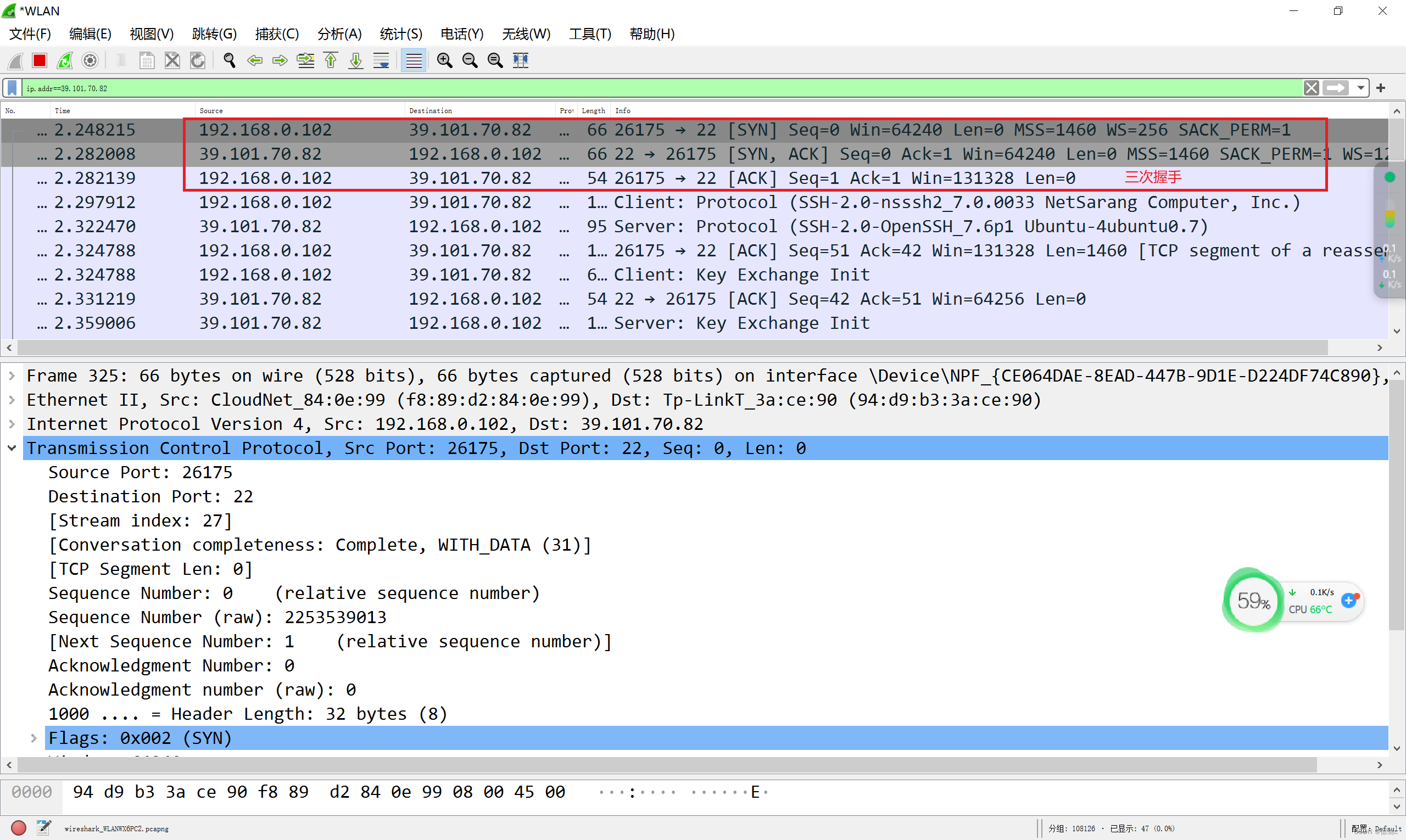Collapse Transmission Control Protocol tree
The image size is (1406, 840).
click(x=12, y=448)
